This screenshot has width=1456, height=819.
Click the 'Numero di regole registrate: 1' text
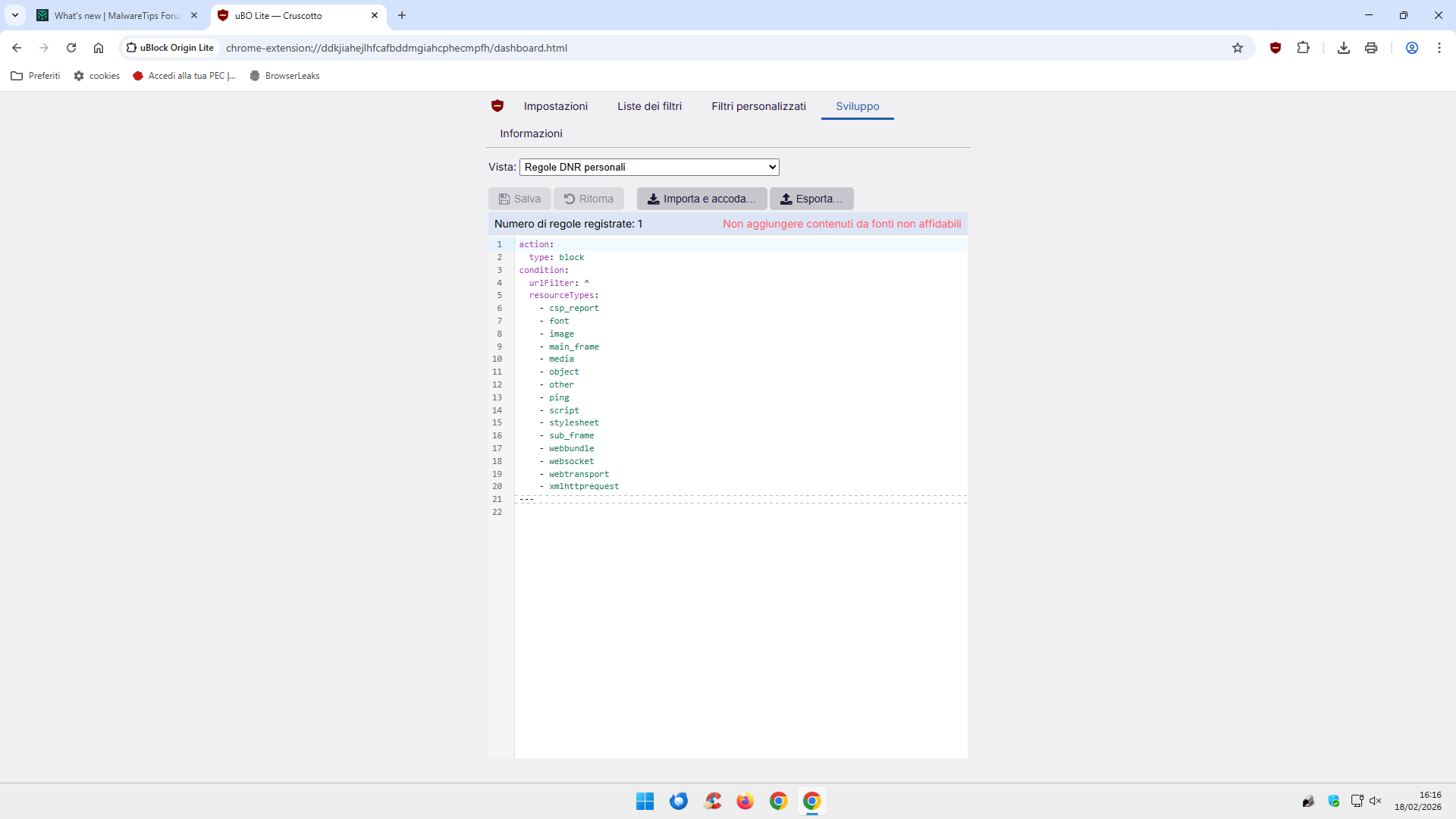click(568, 224)
